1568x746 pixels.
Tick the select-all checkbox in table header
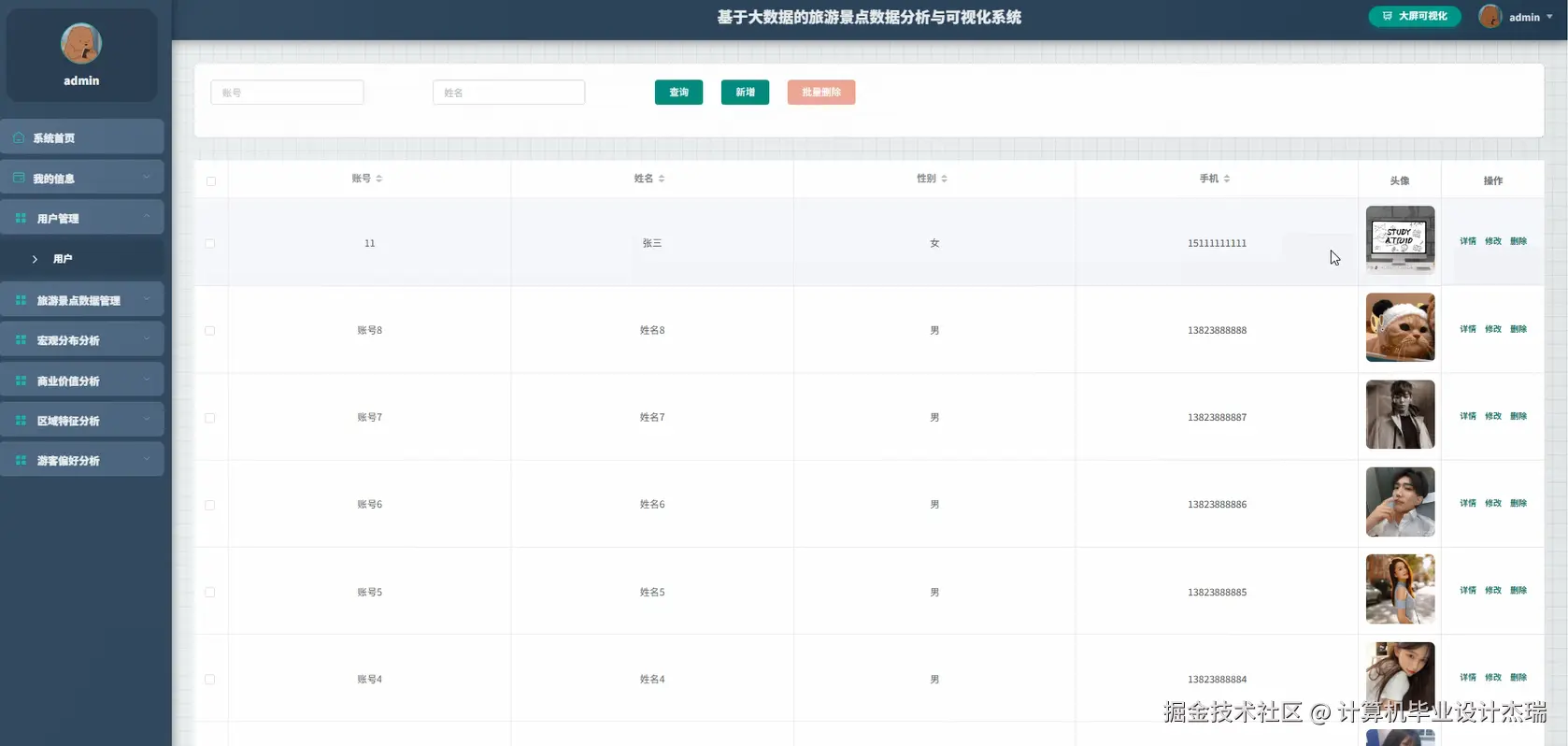click(x=211, y=181)
